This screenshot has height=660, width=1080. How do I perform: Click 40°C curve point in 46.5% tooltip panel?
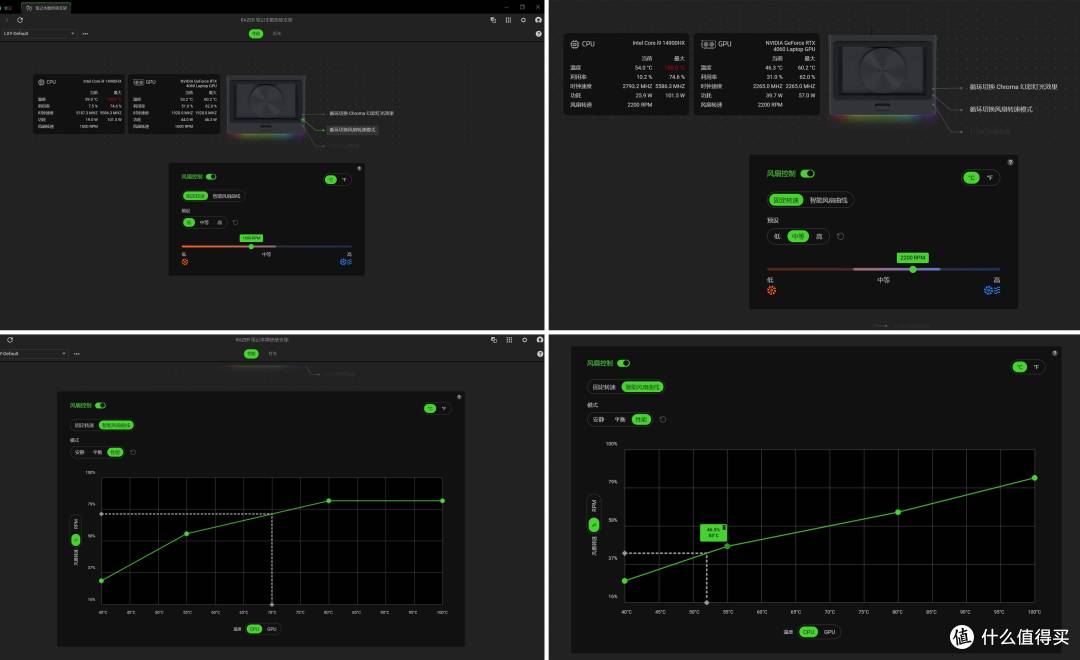(625, 581)
